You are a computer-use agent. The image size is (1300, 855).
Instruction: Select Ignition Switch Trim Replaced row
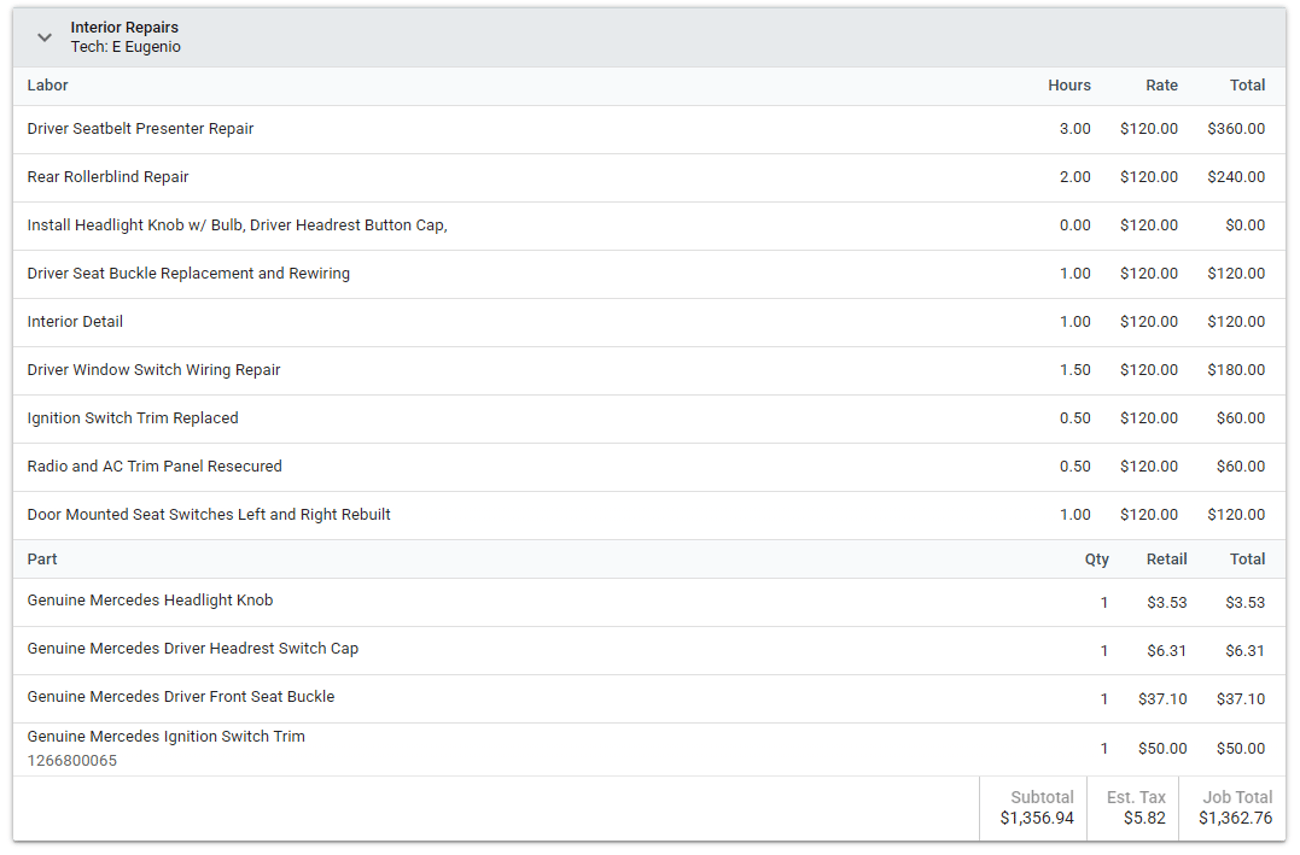649,418
